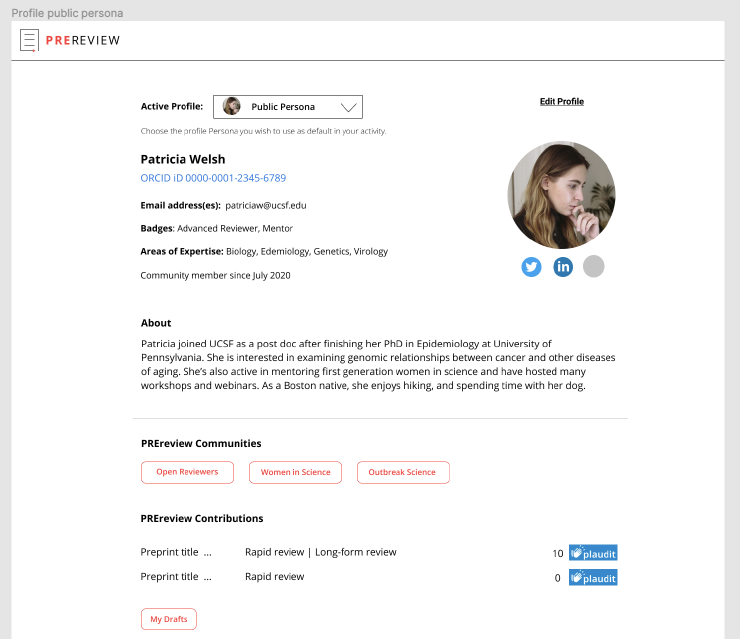Screen dimensions: 740x639
Task: Follow the ORCID iD link
Action: [x=213, y=178]
